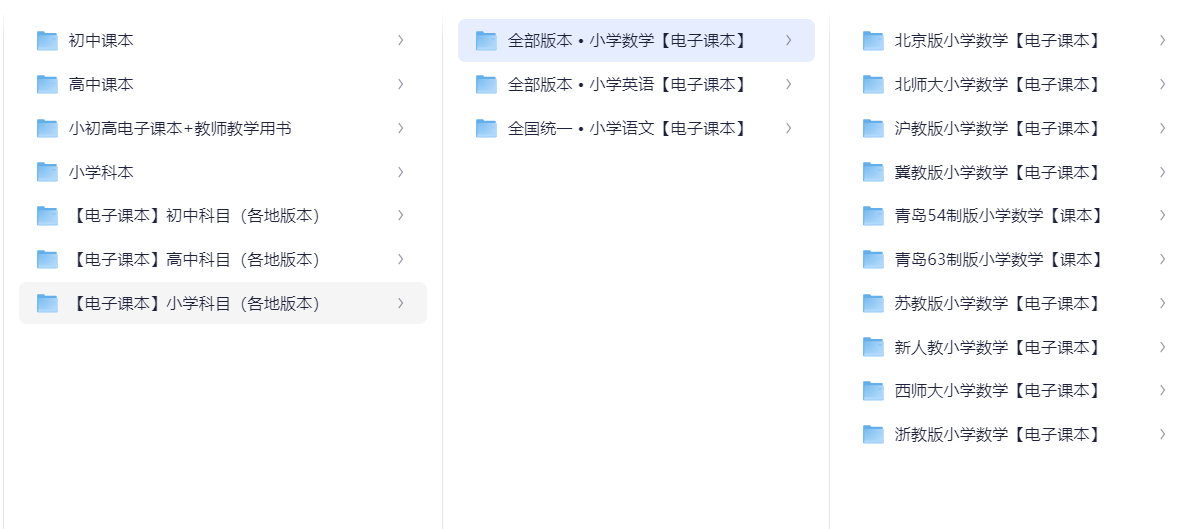Expand chevron of 北师大小学数学【电子课本】
The image size is (1191, 529).
point(1162,85)
